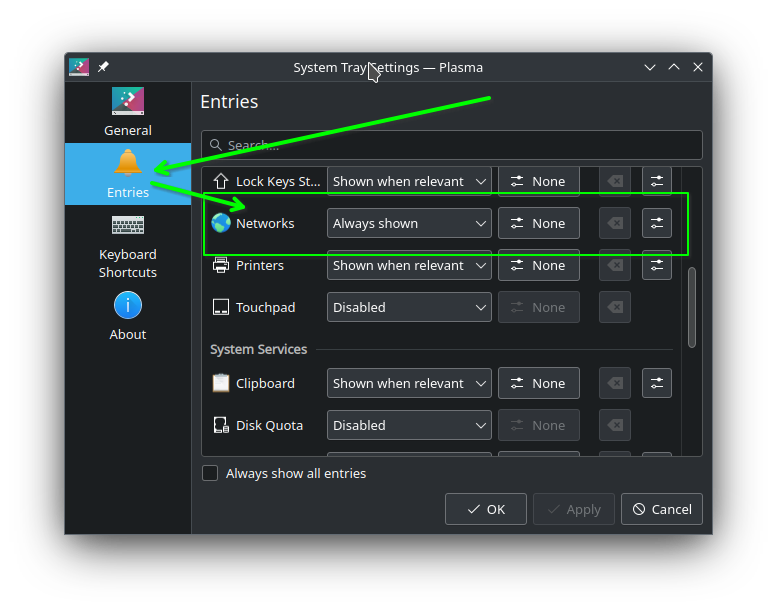Configure Lock Keys Status applet
This screenshot has height=611, width=777.
657,181
